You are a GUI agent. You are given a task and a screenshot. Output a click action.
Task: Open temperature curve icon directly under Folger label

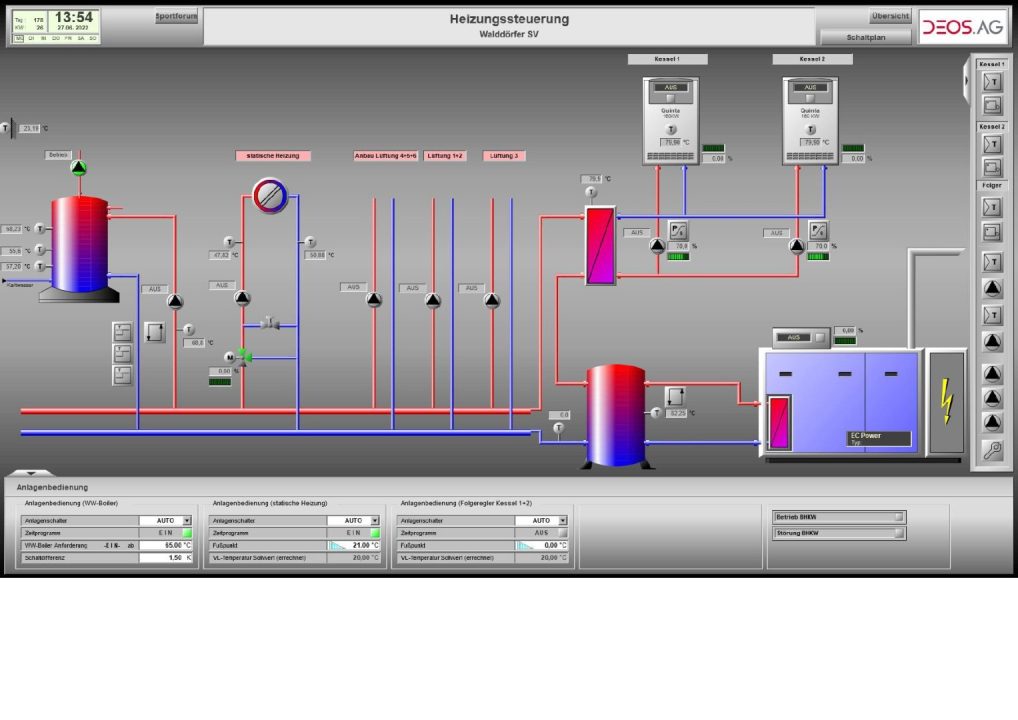pos(992,207)
